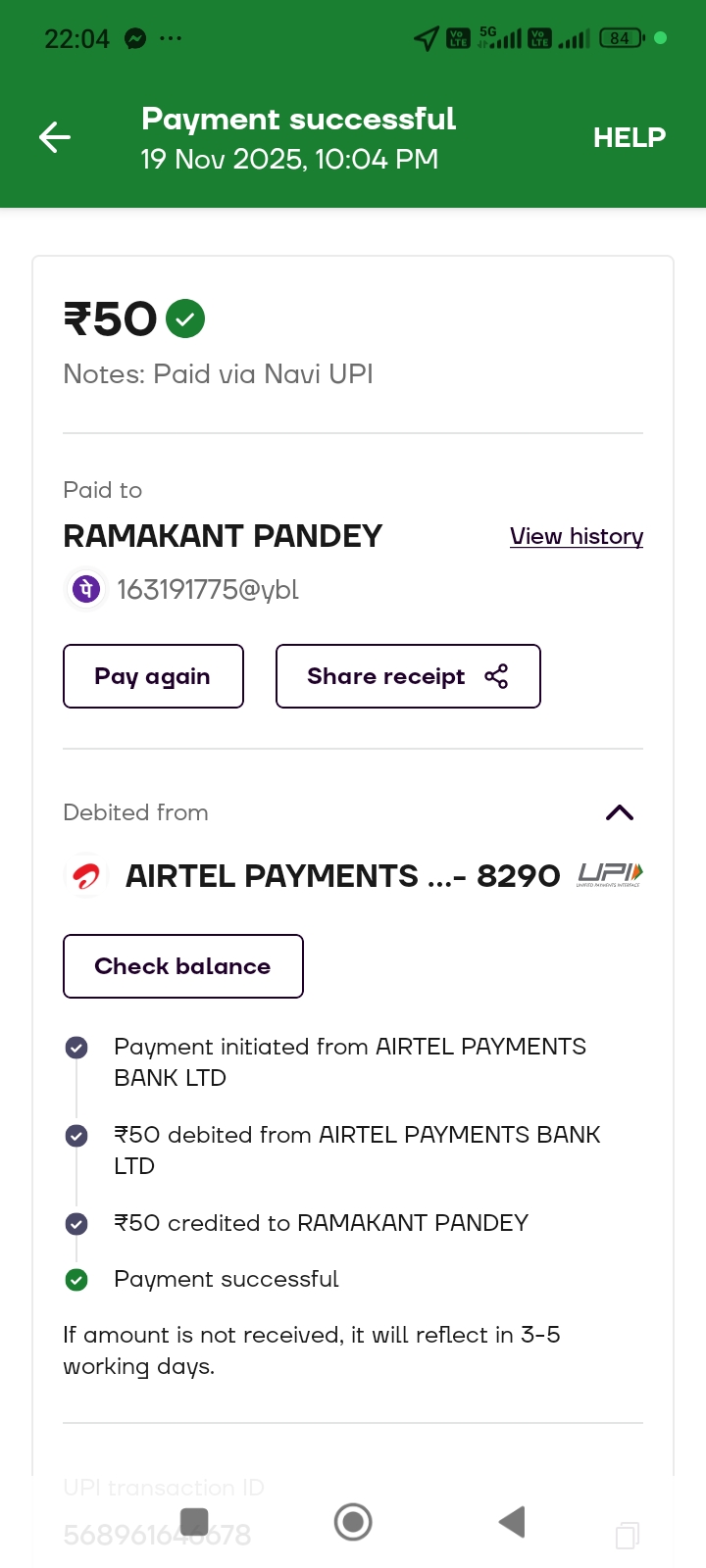Screen dimensions: 706x1568
Task: Tap the UPI ID 163191775@ybl text
Action: coord(208,590)
